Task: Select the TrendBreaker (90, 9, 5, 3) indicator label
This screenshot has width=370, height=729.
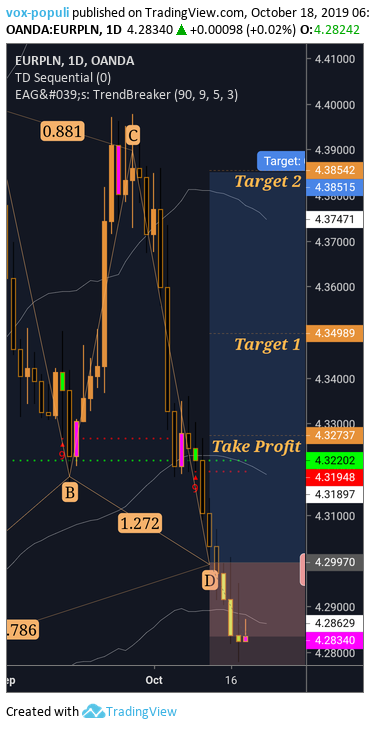Action: pyautogui.click(x=126, y=95)
